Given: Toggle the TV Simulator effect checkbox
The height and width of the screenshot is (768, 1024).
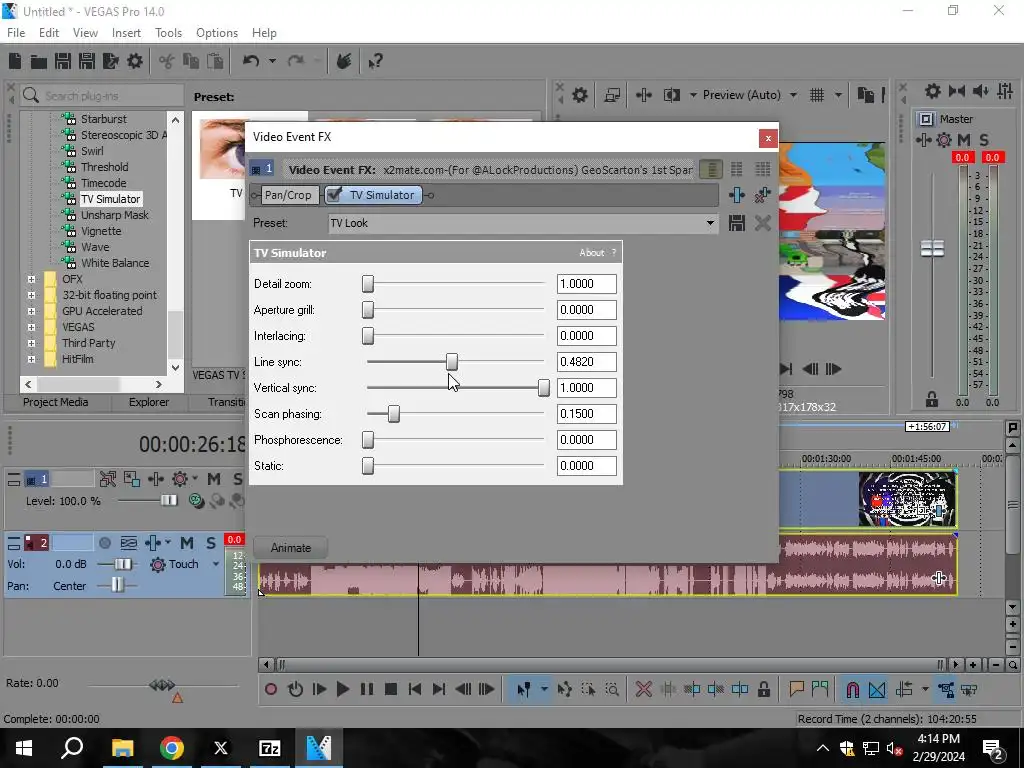Looking at the screenshot, I should (x=334, y=195).
